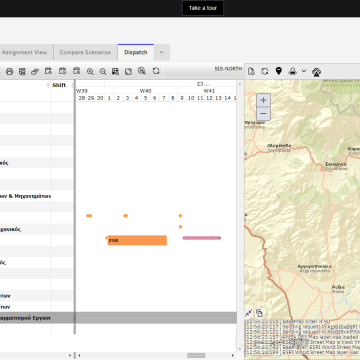
Task: Click the Take a tour button
Action: pyautogui.click(x=203, y=8)
